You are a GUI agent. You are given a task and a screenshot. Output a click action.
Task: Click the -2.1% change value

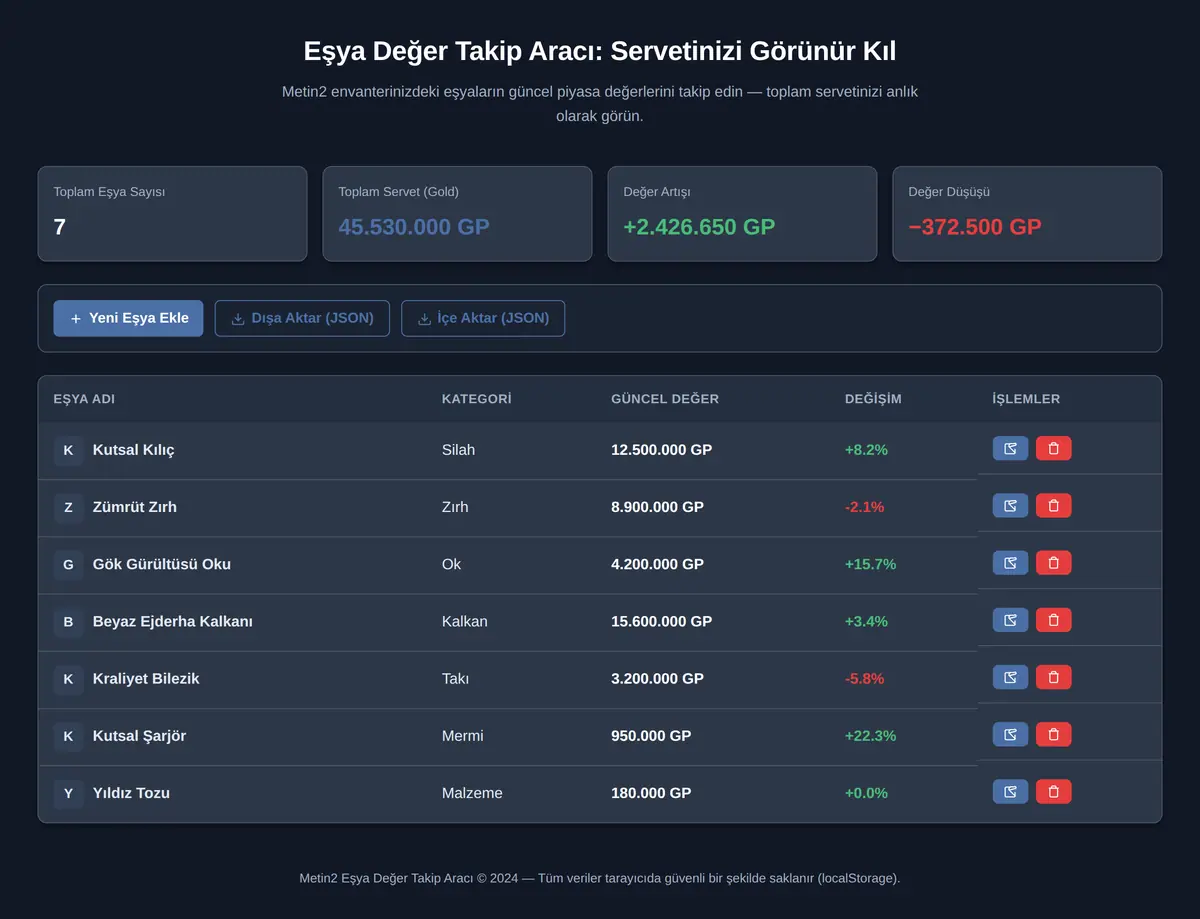pos(864,507)
